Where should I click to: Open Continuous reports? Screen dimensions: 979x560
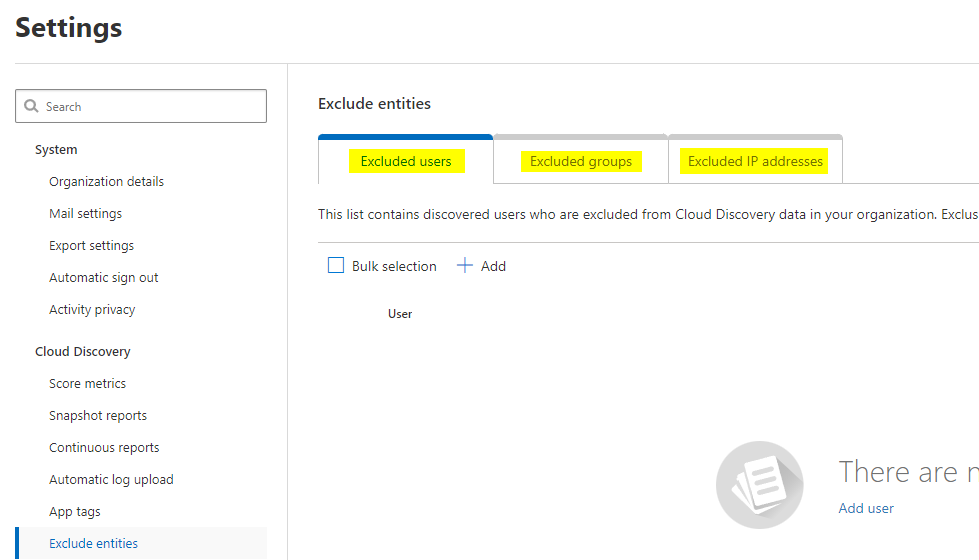point(104,448)
